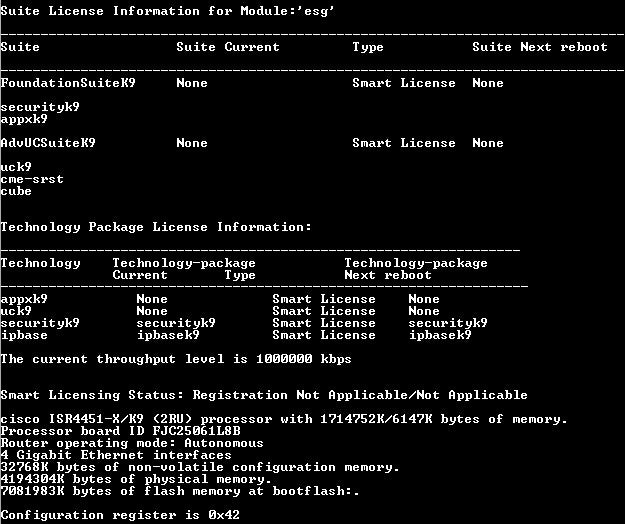625x524 pixels.
Task: Click "appxk9" in the technology table
Action: [24, 299]
